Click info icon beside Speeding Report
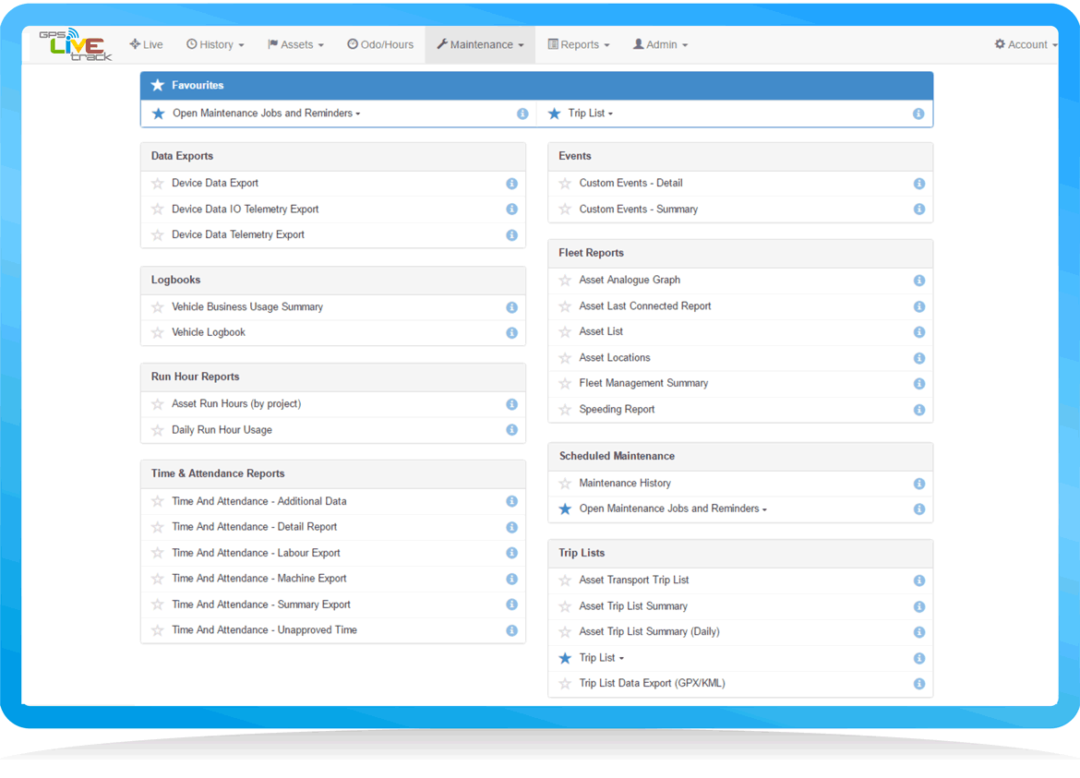This screenshot has width=1080, height=778. coord(919,410)
